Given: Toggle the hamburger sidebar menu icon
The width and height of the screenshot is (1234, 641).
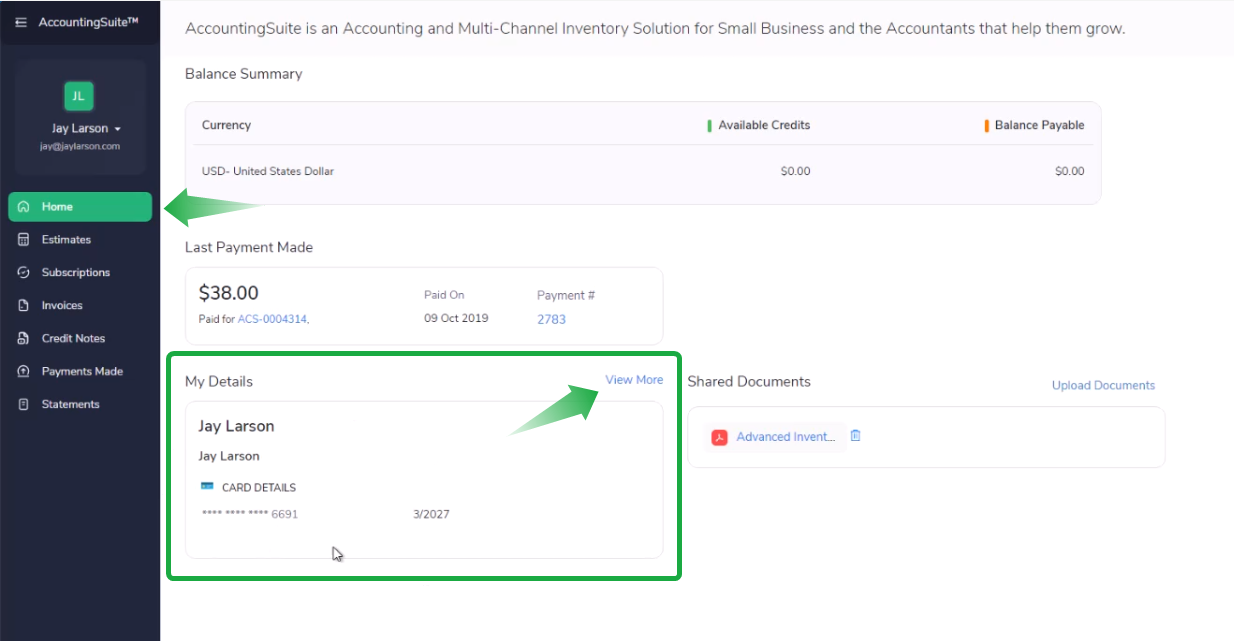Looking at the screenshot, I should click(x=21, y=22).
